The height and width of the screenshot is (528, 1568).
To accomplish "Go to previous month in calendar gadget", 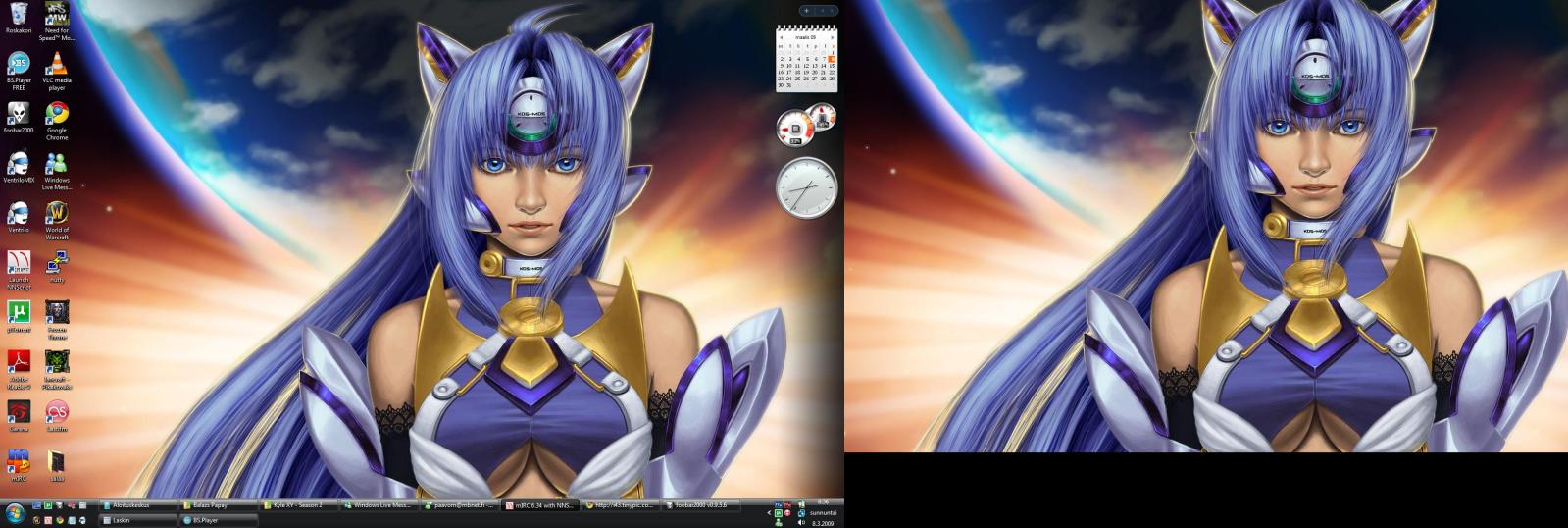I will click(782, 37).
